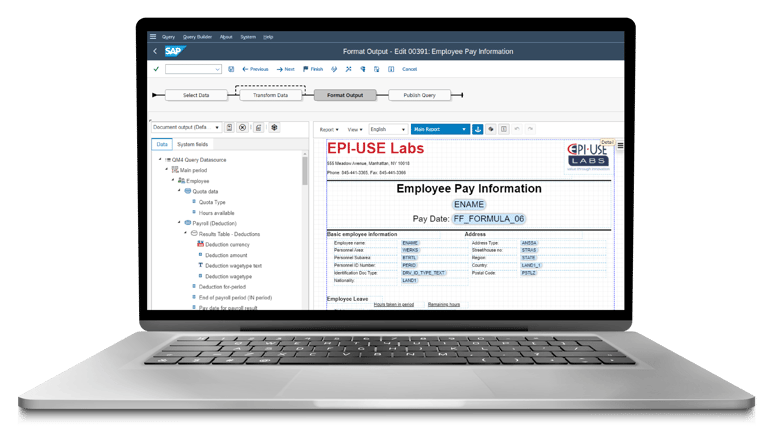Click the Detail section tag
The width and height of the screenshot is (767, 443).
(x=607, y=142)
